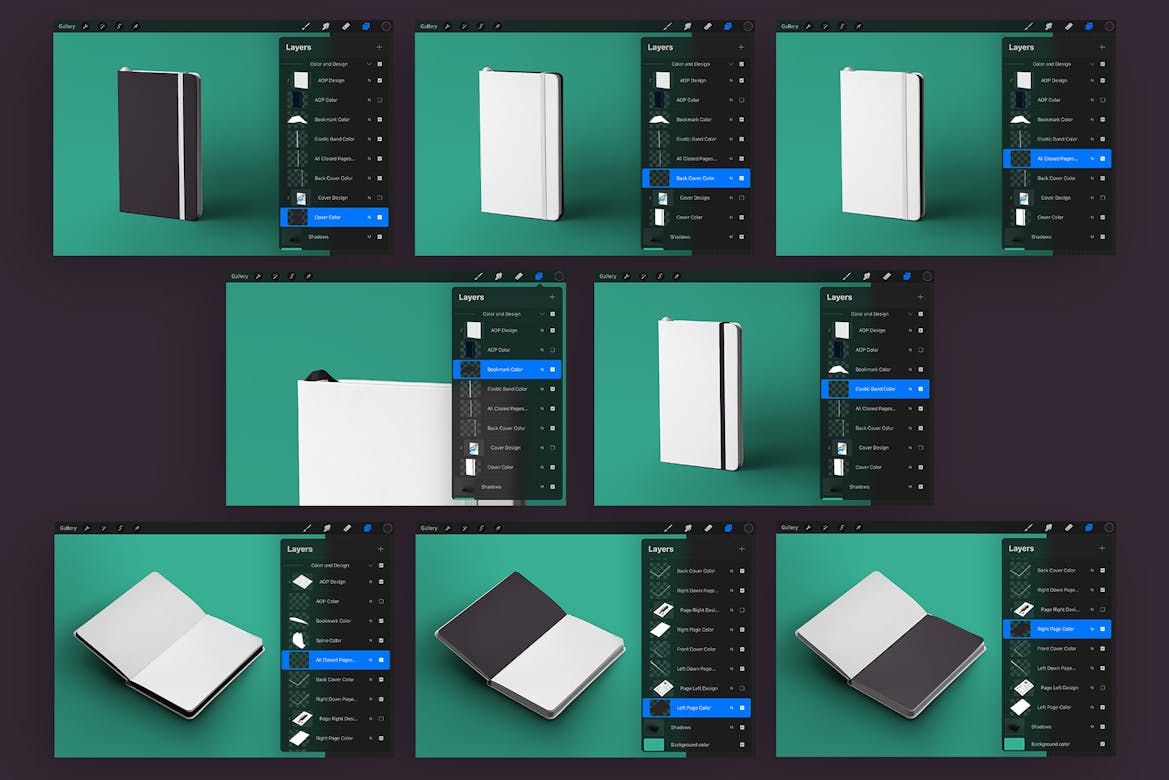Open the Layers panel icon
Screen dimensions: 1169x780
pos(368,26)
